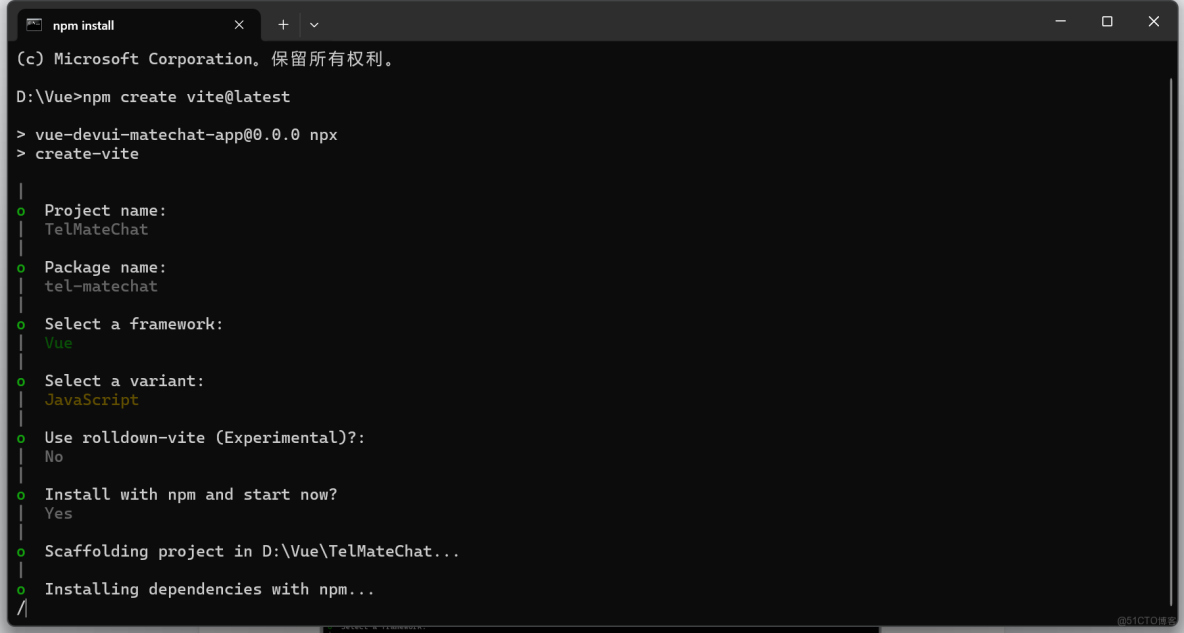Viewport: 1184px width, 633px height.
Task: Click the tel-matechat package name text
Action: pos(100,286)
